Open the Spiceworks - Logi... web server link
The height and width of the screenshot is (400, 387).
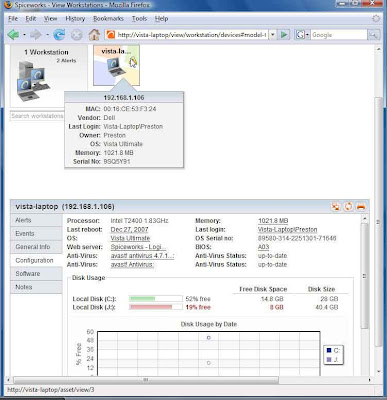[x=138, y=247]
